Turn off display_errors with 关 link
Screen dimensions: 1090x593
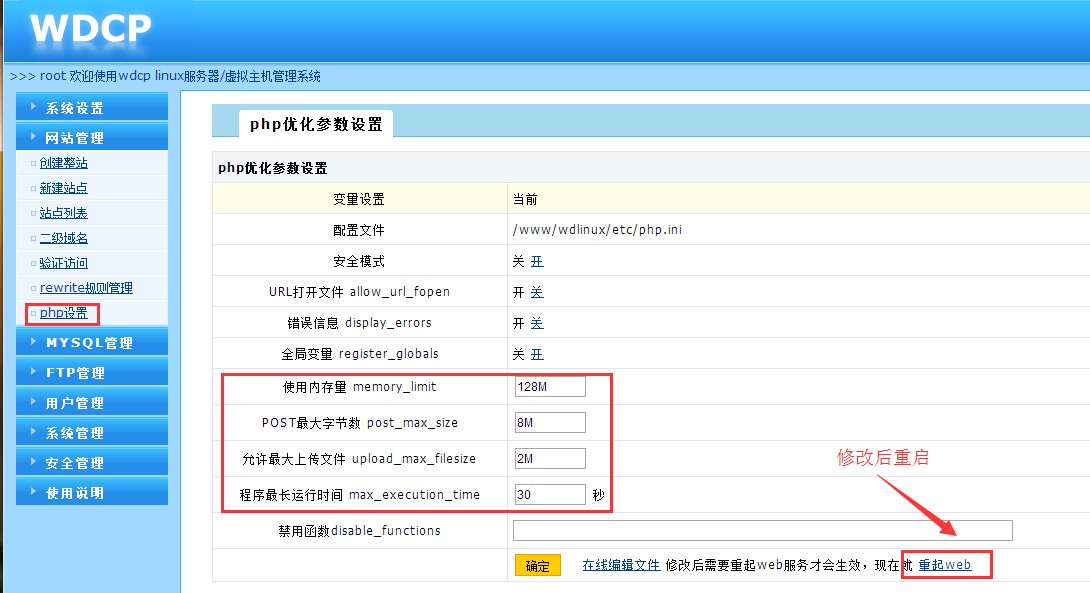pos(537,323)
